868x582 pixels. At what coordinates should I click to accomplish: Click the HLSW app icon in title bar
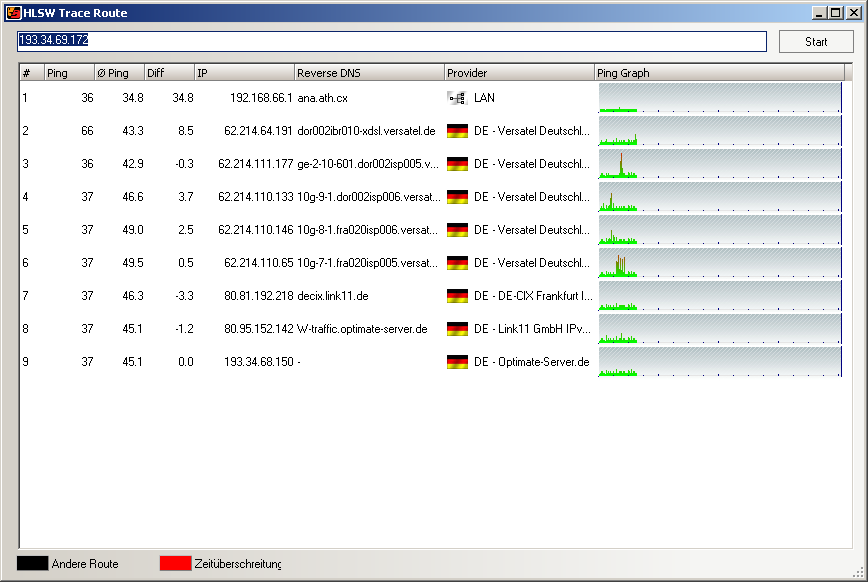pos(13,13)
